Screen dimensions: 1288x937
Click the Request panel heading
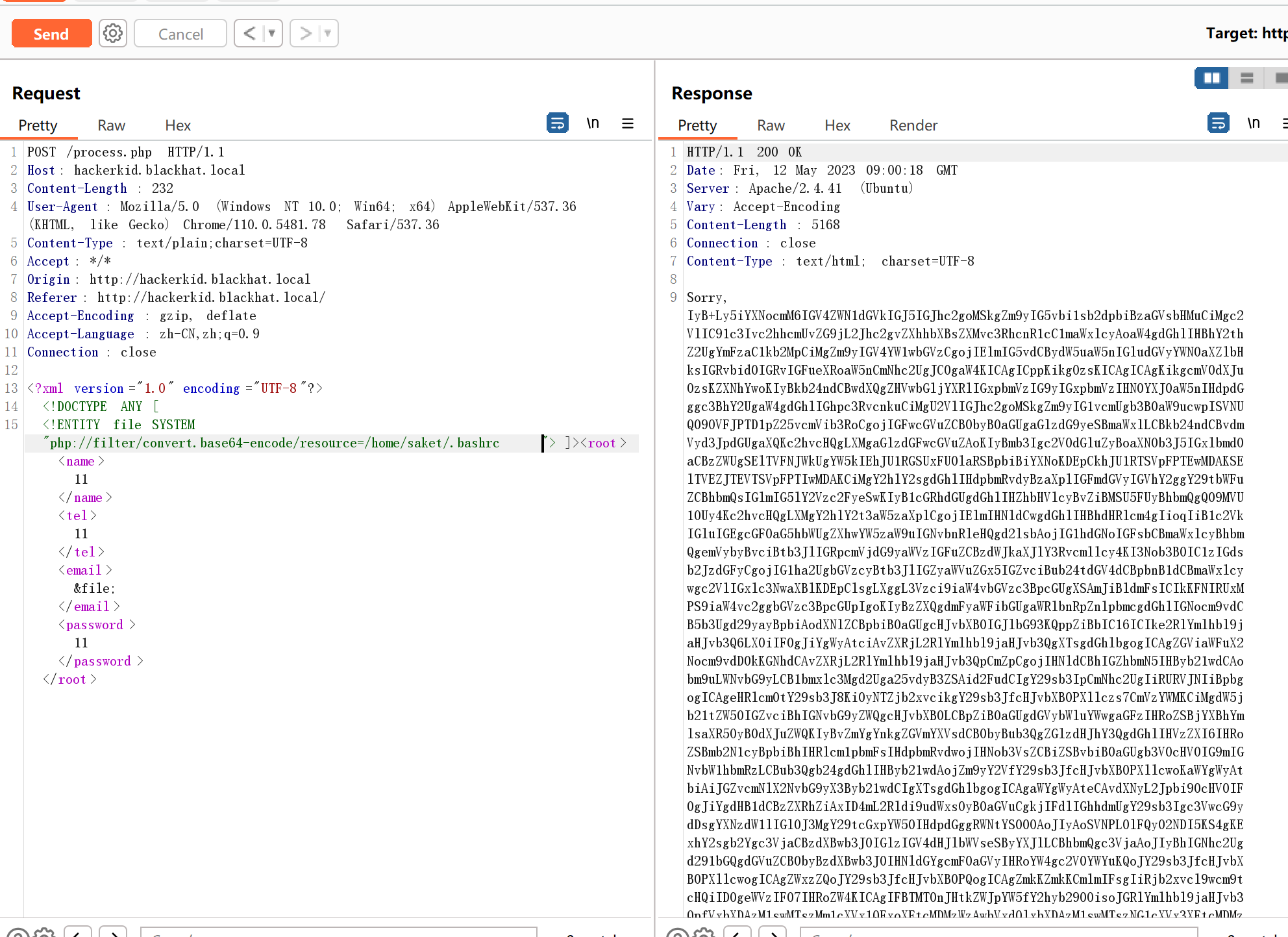click(46, 94)
